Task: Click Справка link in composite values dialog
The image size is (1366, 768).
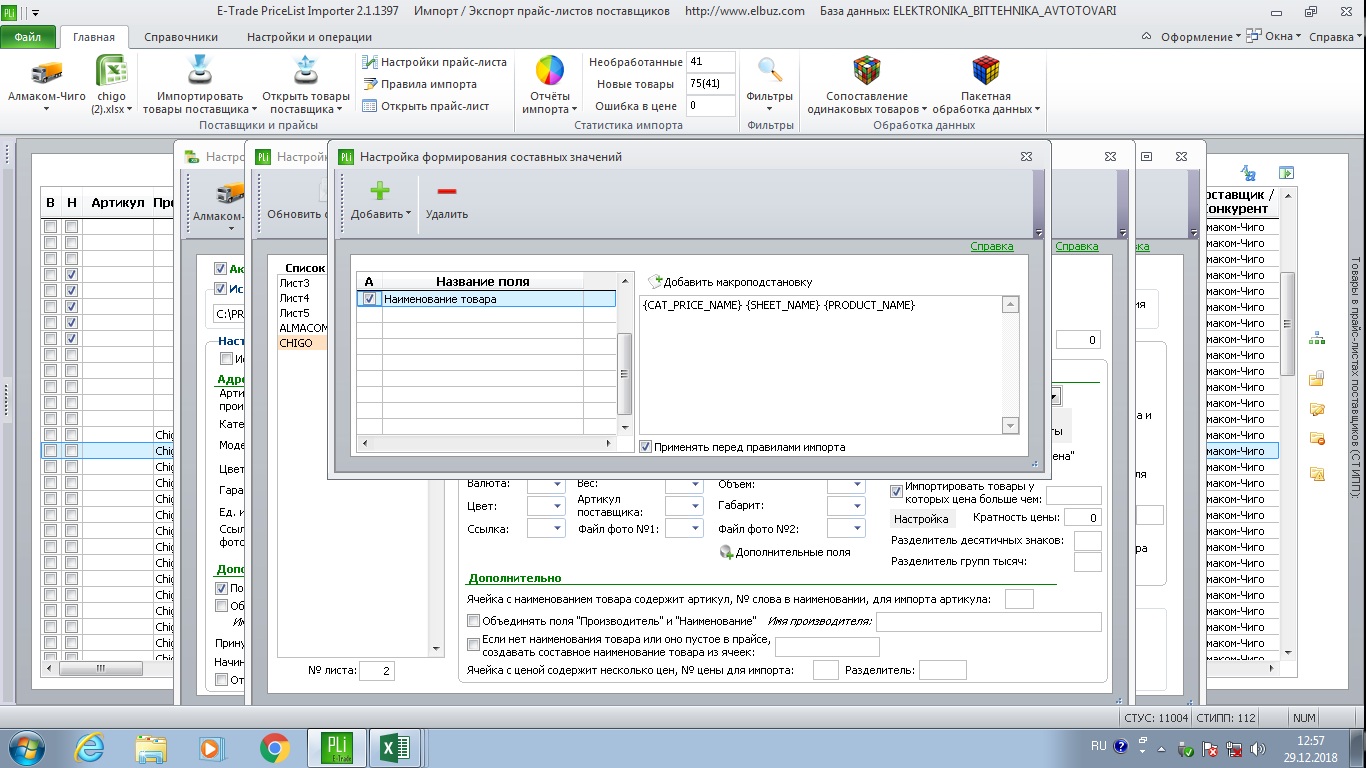Action: [x=992, y=246]
